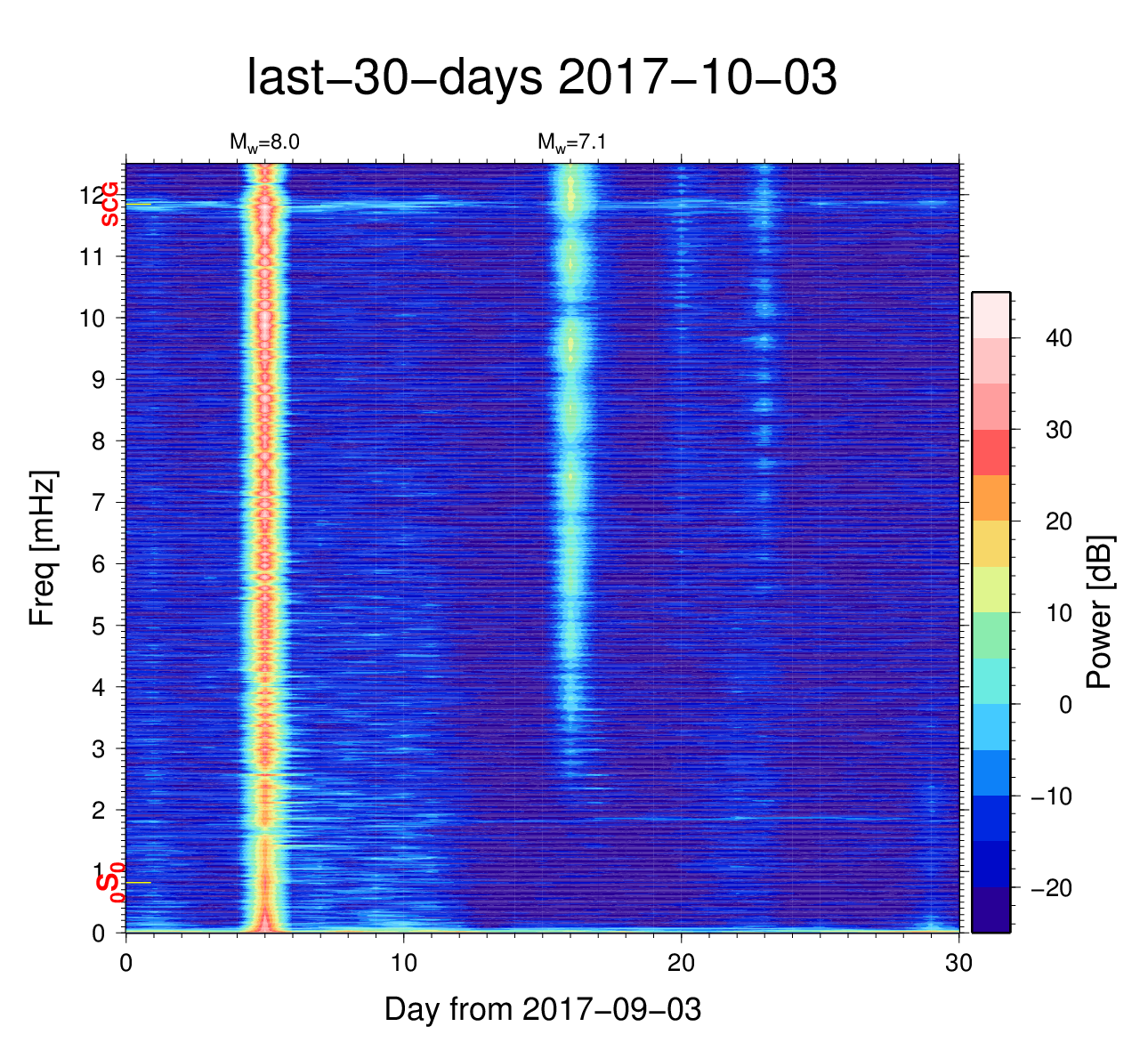Screen dimensions: 1148x1059
Task: Click the "Day from 2017-09-03" axis title
Action: 543,1009
